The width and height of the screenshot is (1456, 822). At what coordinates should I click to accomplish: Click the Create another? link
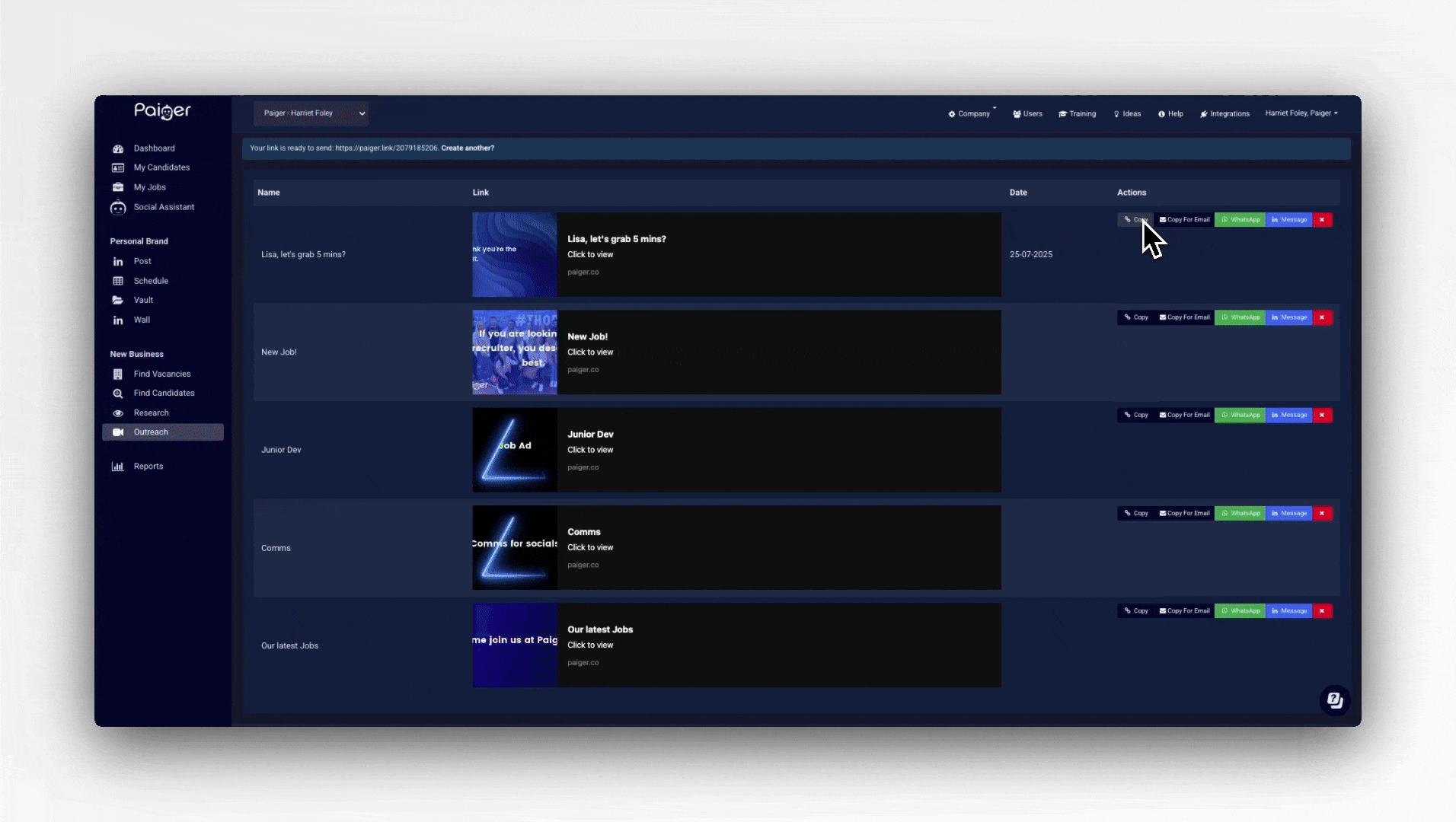(468, 148)
